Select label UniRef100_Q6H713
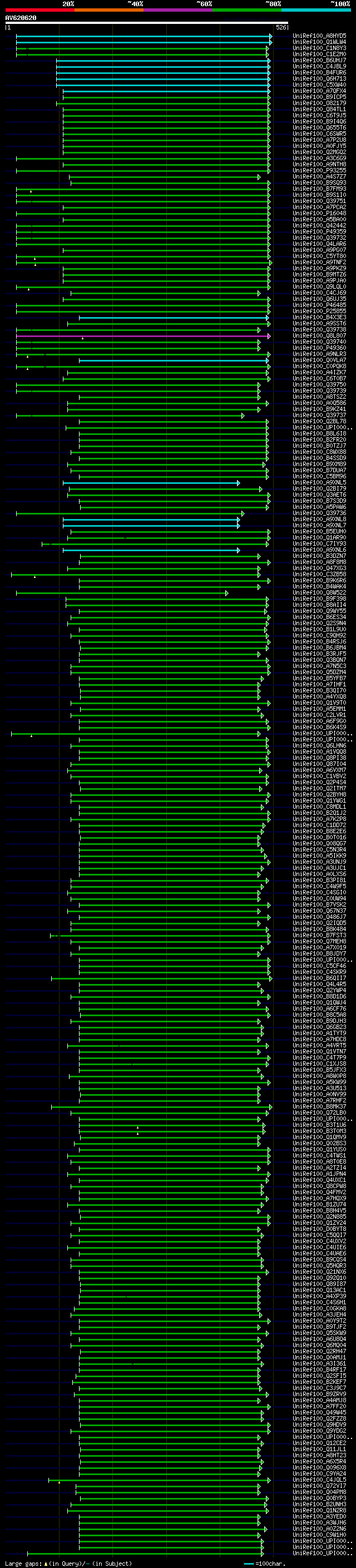356x1568 pixels. 319,78
